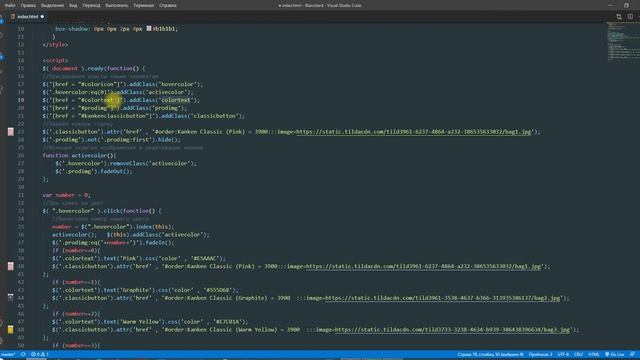Click the minimap code overview

coord(622,42)
